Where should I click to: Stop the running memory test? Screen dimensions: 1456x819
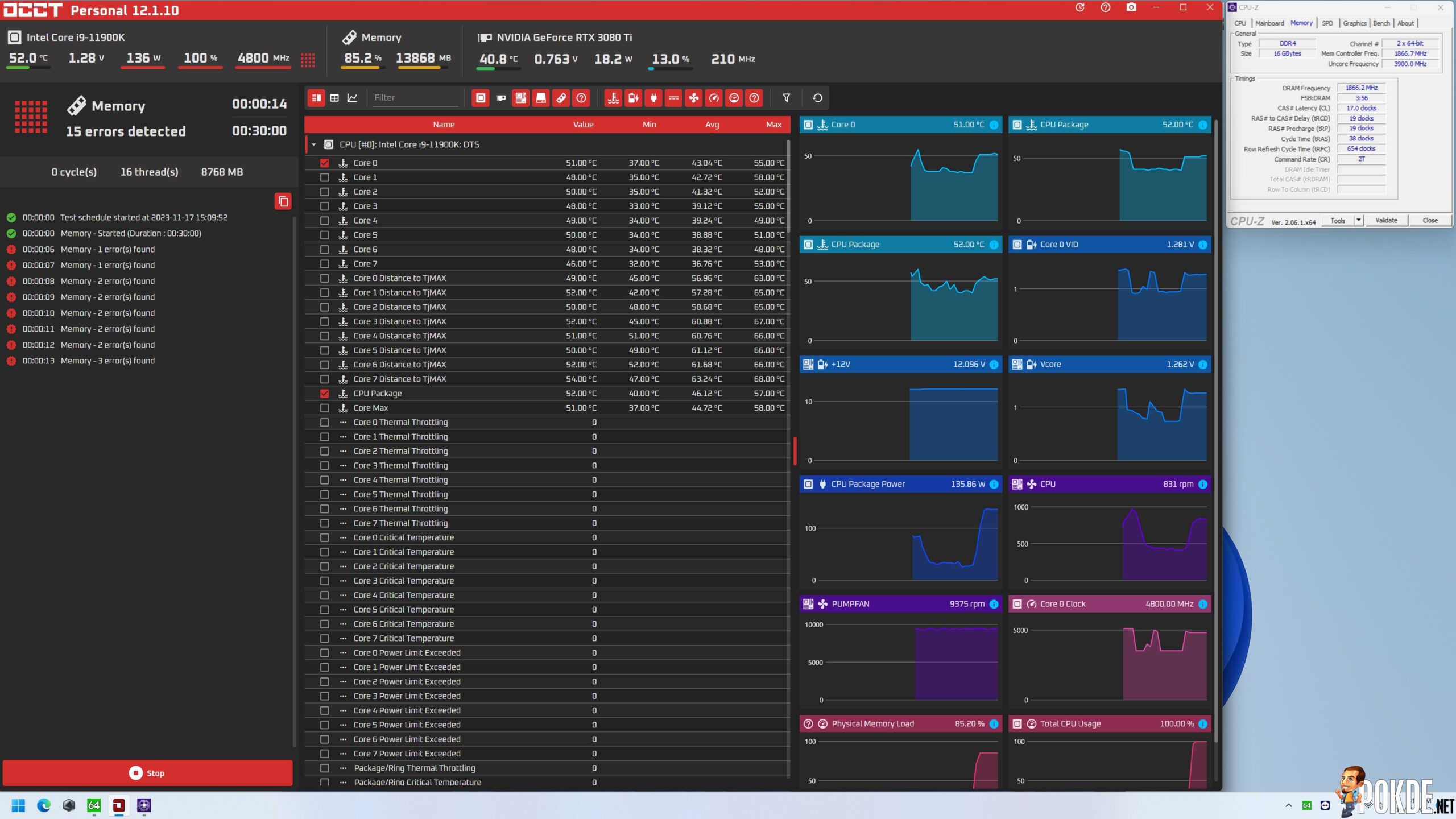point(147,773)
